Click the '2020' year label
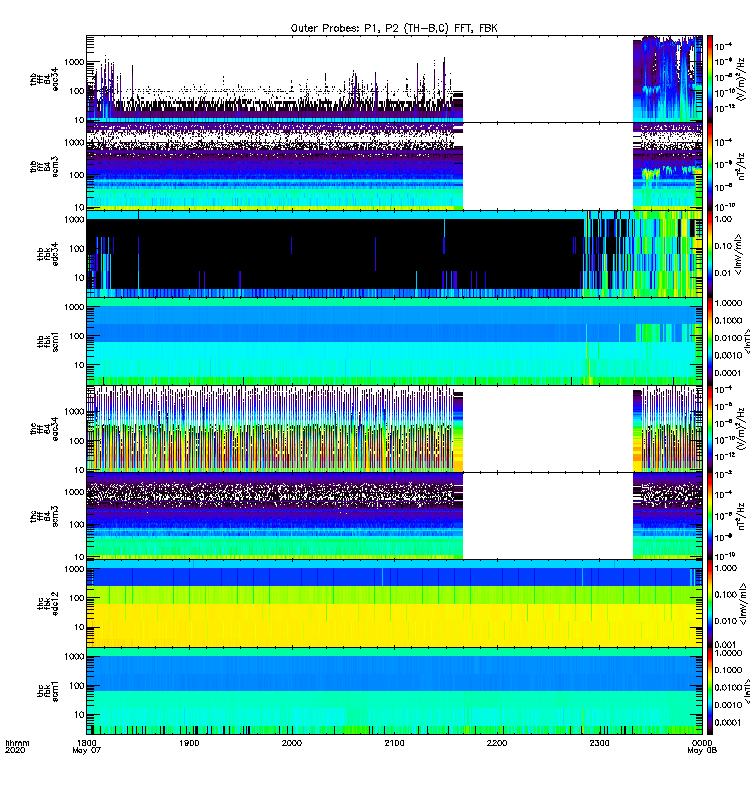This screenshot has width=750, height=800. click(x=15, y=750)
